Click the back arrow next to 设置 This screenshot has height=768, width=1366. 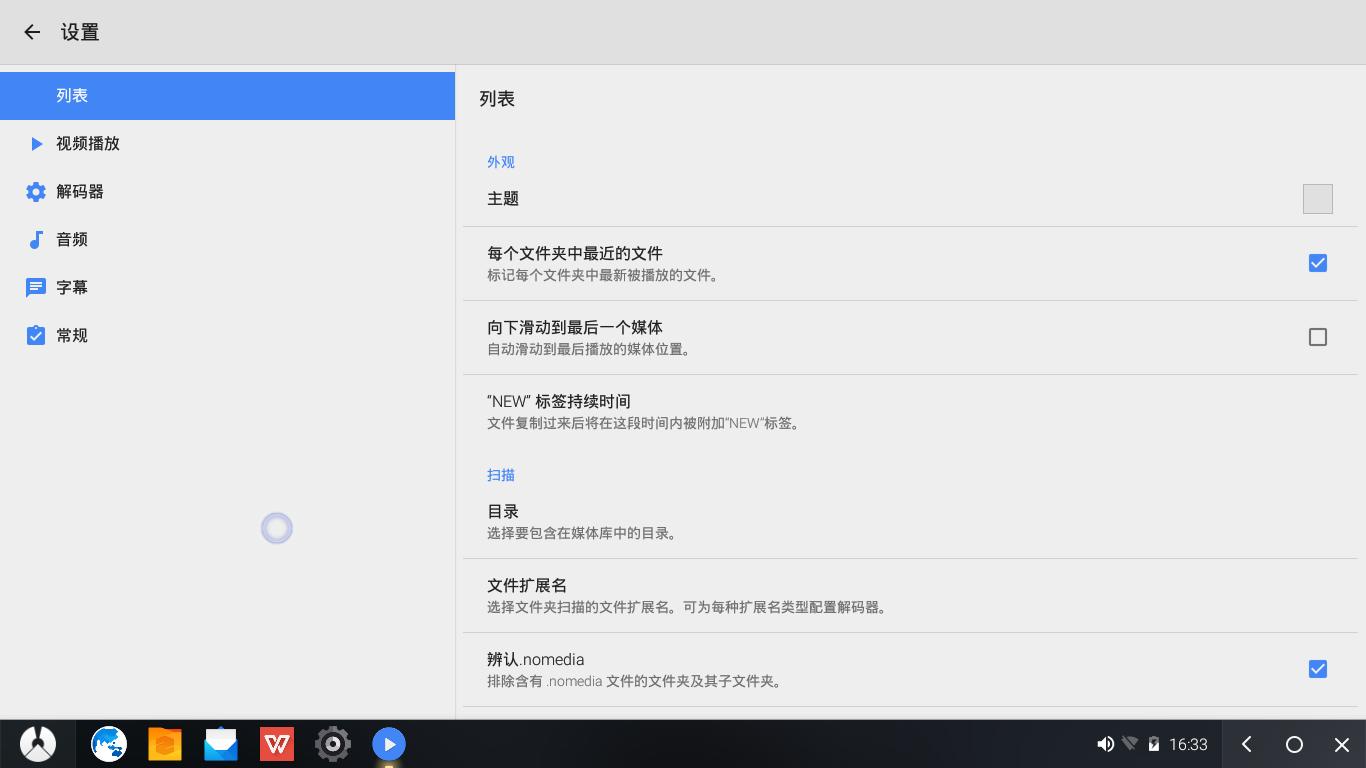[32, 32]
